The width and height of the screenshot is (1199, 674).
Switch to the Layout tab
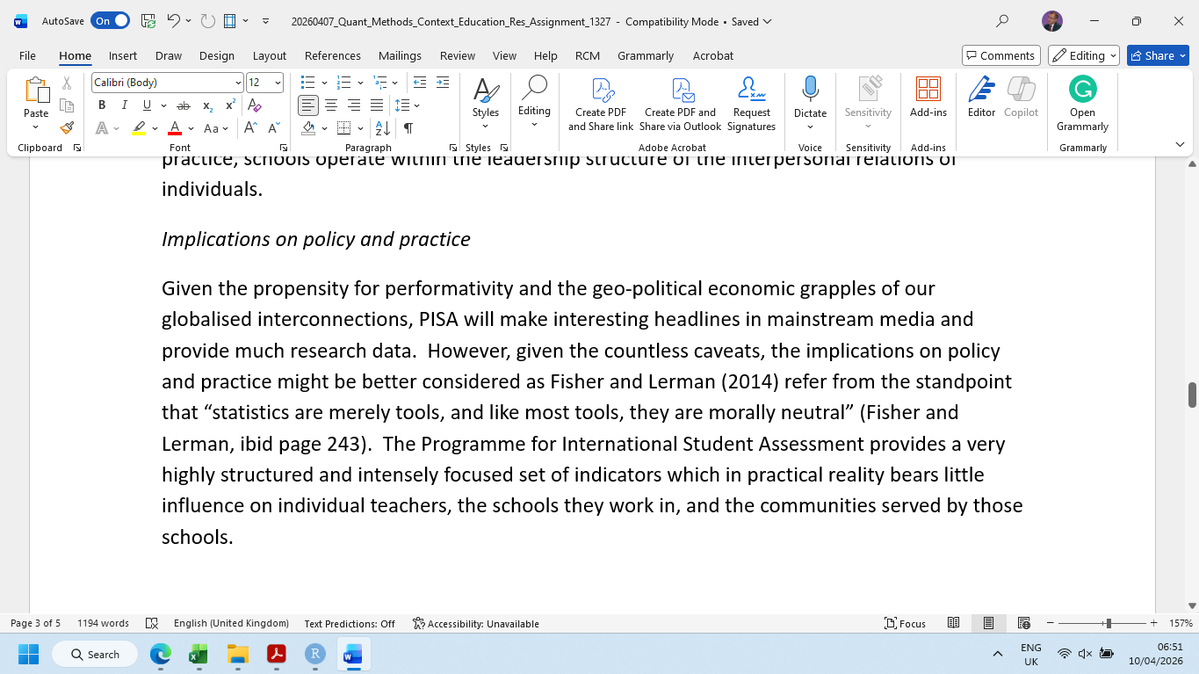pos(269,56)
